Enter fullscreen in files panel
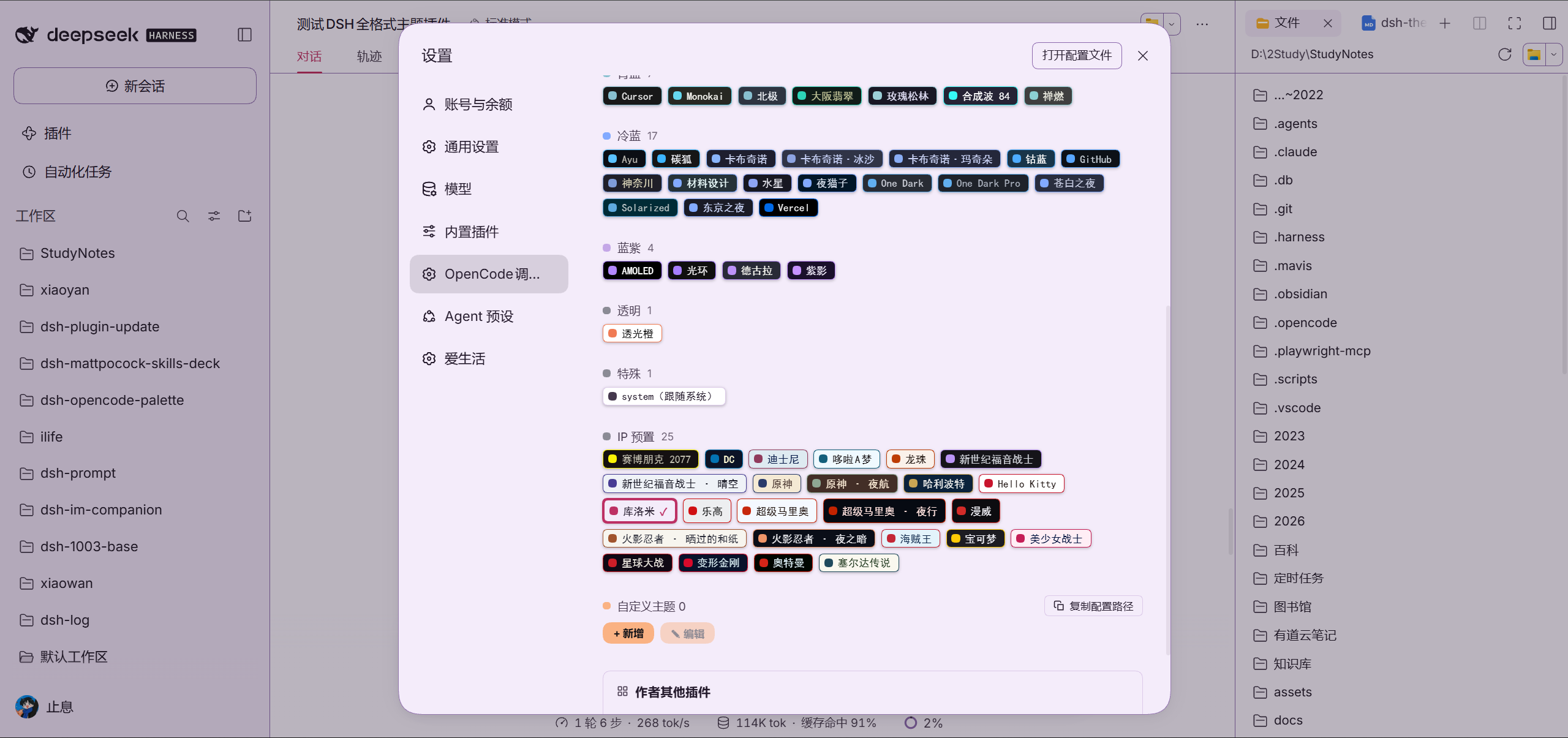The height and width of the screenshot is (738, 1568). [1515, 23]
